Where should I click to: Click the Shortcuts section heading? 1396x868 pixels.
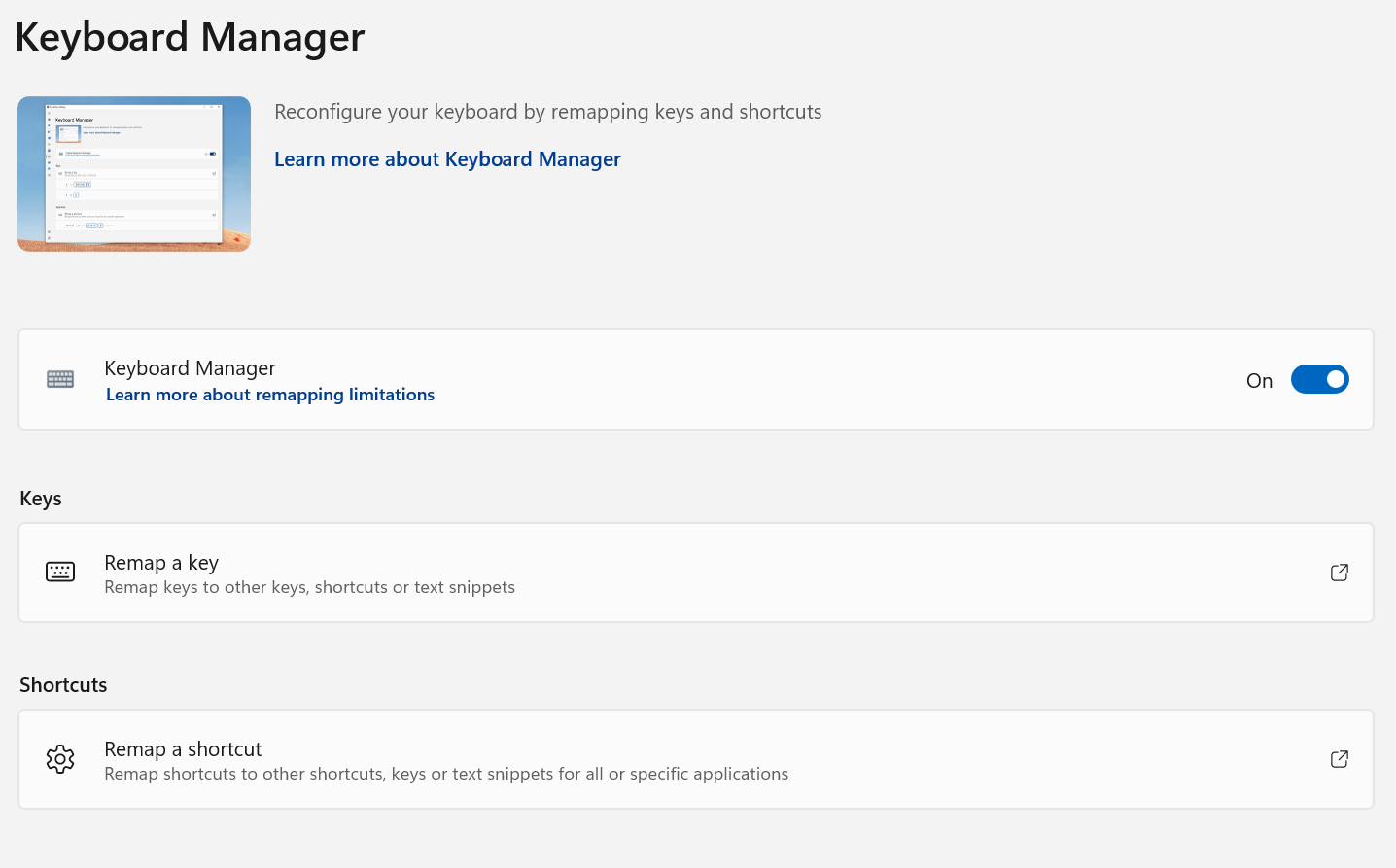pos(63,685)
